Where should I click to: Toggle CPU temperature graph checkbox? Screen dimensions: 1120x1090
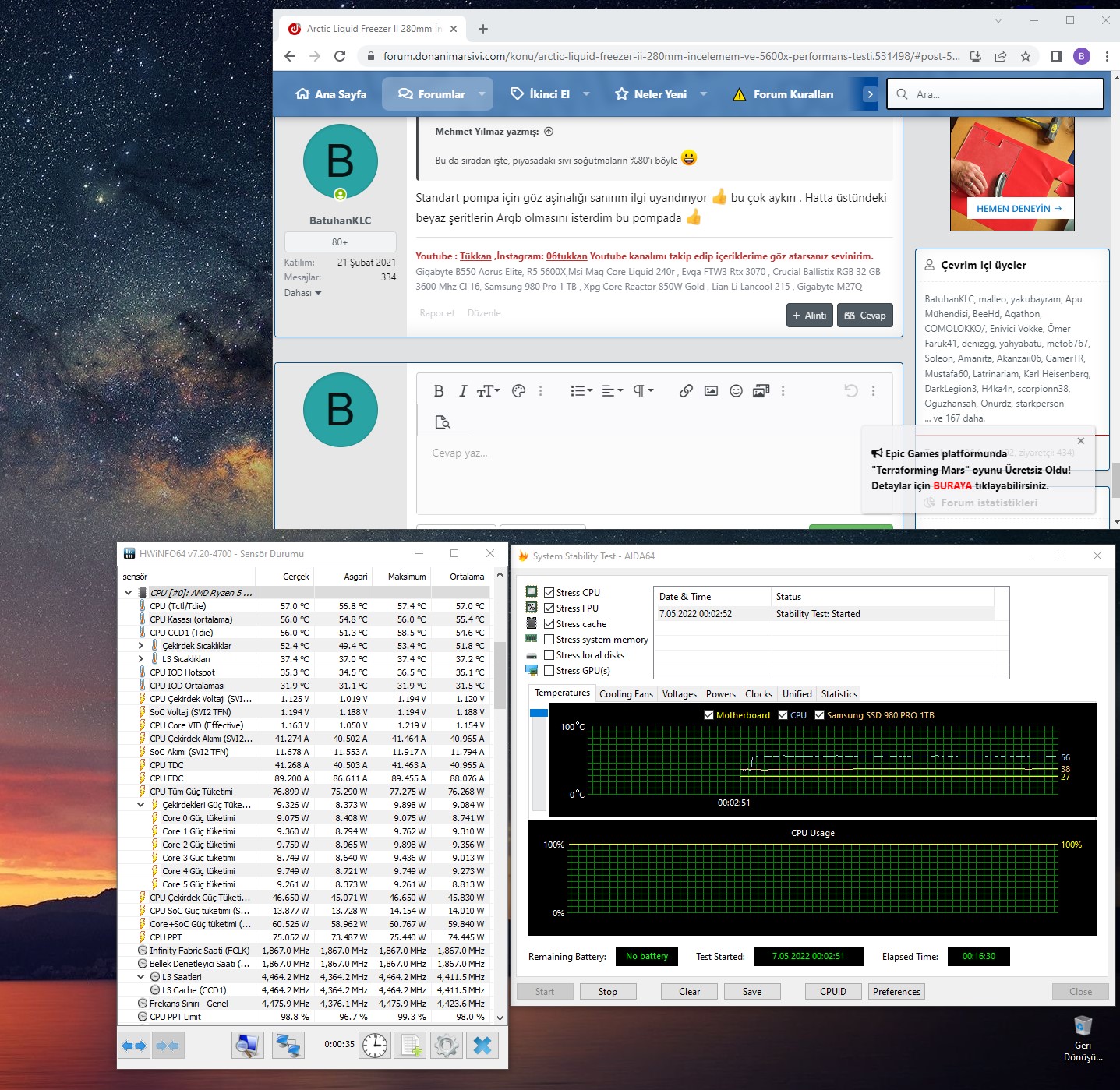(783, 715)
